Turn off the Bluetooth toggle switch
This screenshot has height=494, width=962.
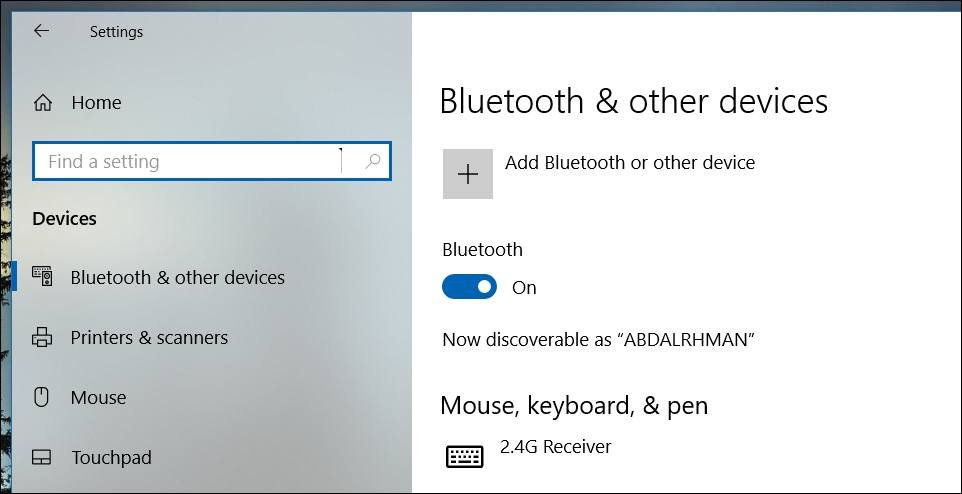click(x=469, y=288)
